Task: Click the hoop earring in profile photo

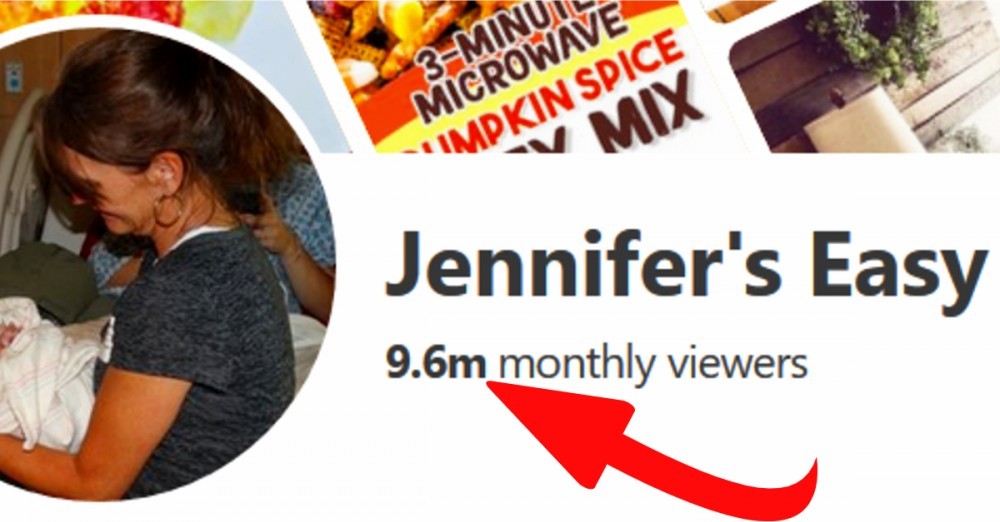Action: click(x=168, y=209)
